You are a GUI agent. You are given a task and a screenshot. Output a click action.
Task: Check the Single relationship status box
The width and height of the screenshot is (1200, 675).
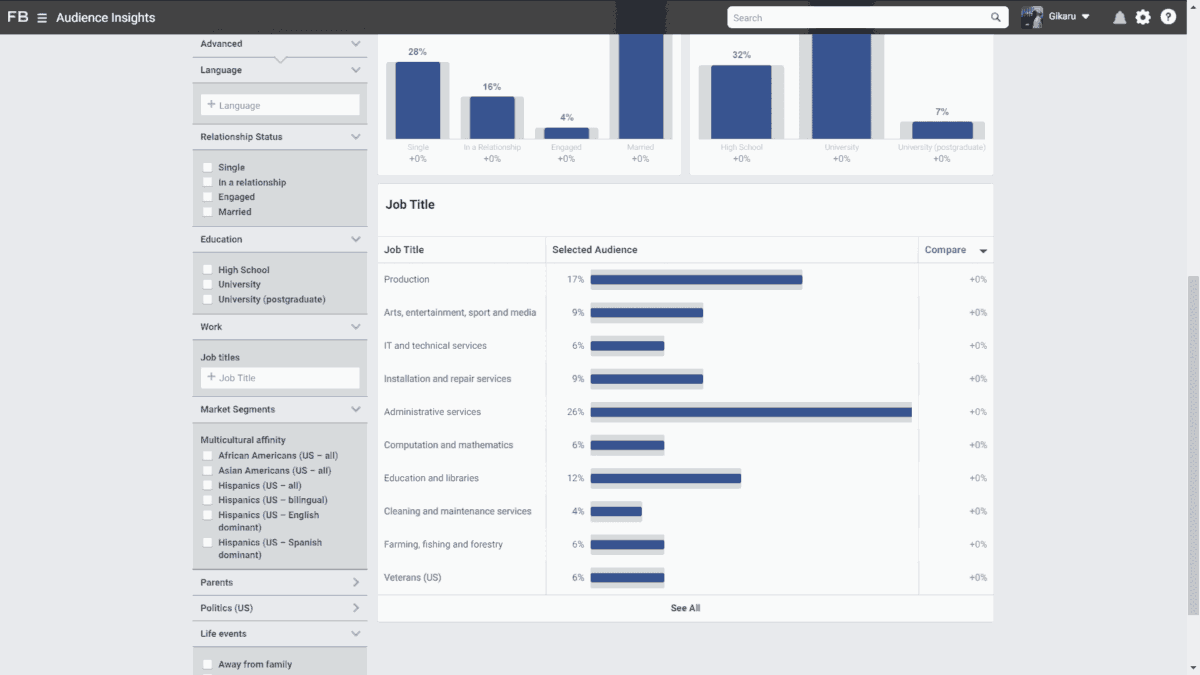[207, 167]
